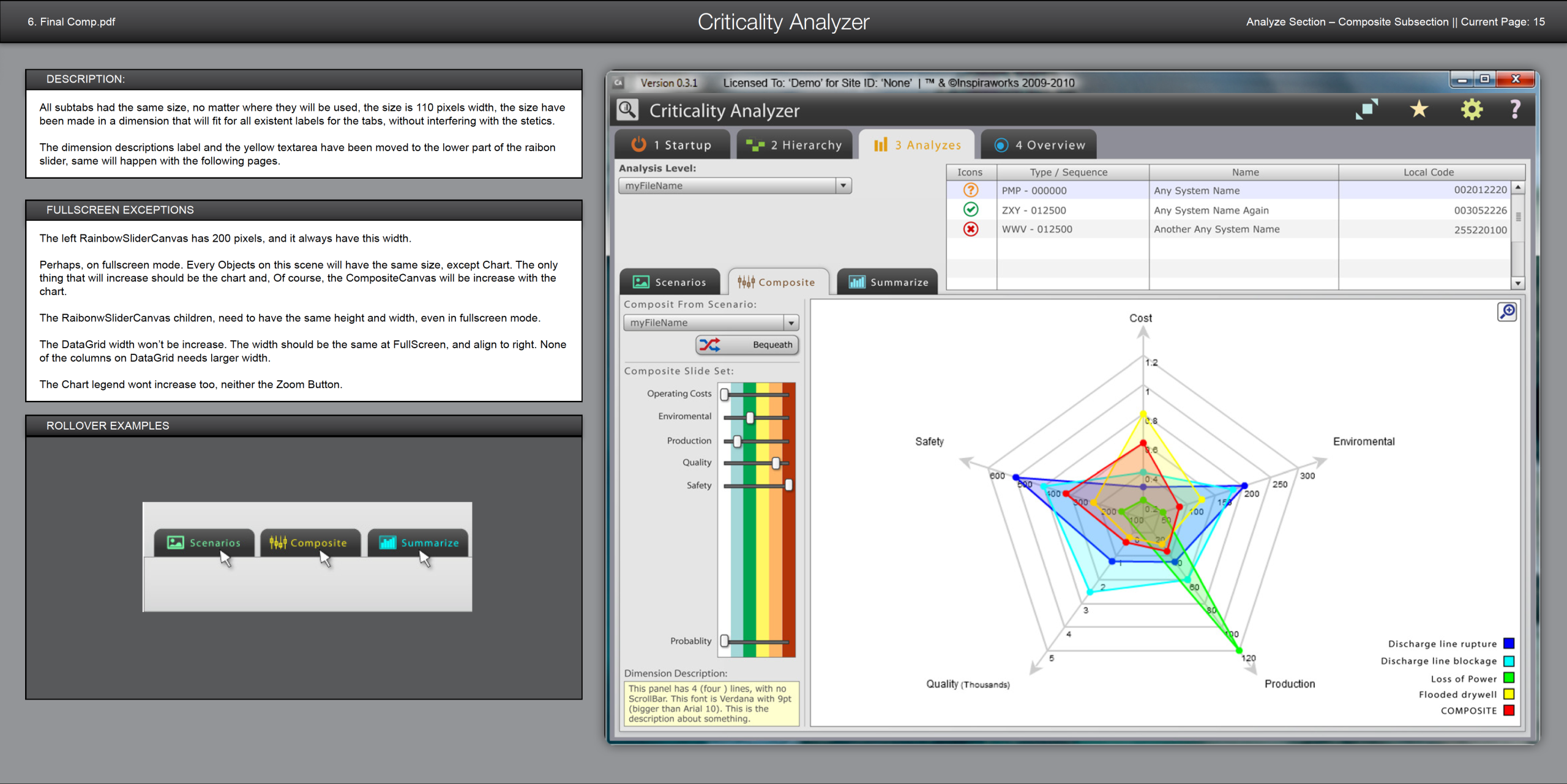Click the red COMPOSITE legend swatch
This screenshot has width=1567, height=784.
pyautogui.click(x=1509, y=711)
